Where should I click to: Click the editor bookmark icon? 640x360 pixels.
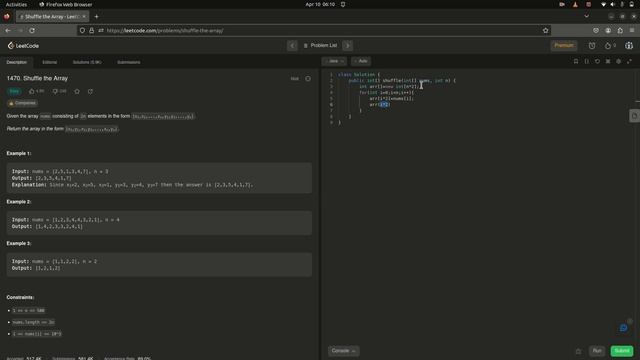tap(576, 61)
